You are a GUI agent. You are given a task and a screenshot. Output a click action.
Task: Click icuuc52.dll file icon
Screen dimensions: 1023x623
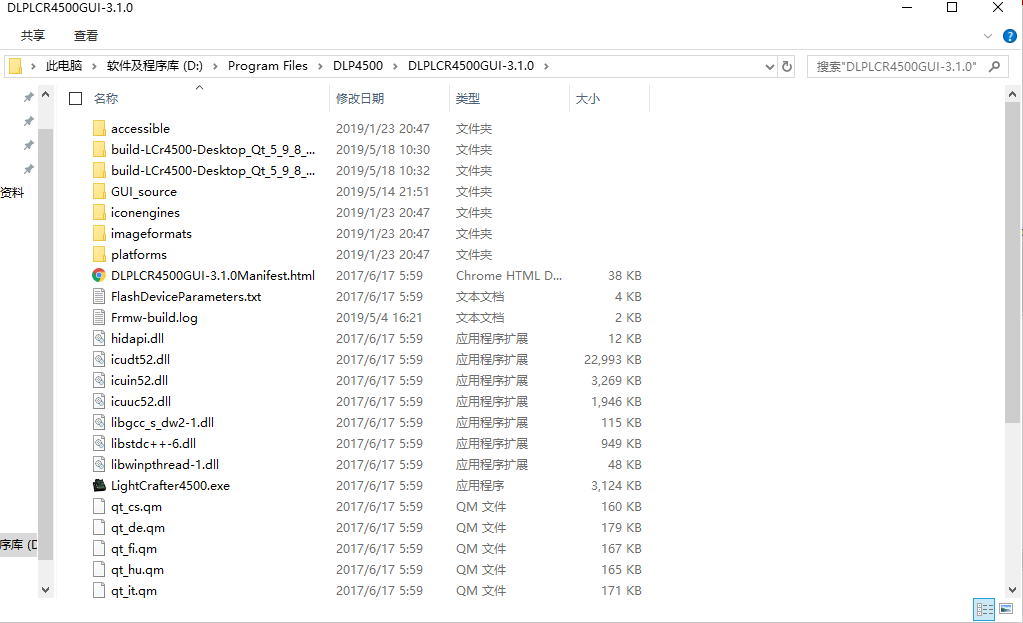point(99,401)
